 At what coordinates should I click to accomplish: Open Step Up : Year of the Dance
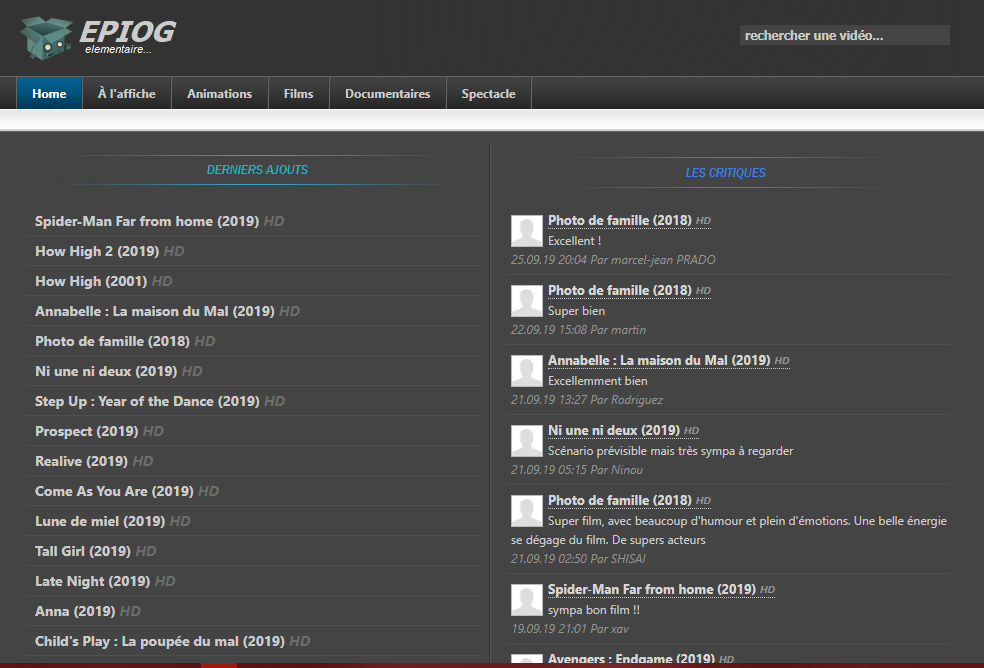(x=147, y=401)
